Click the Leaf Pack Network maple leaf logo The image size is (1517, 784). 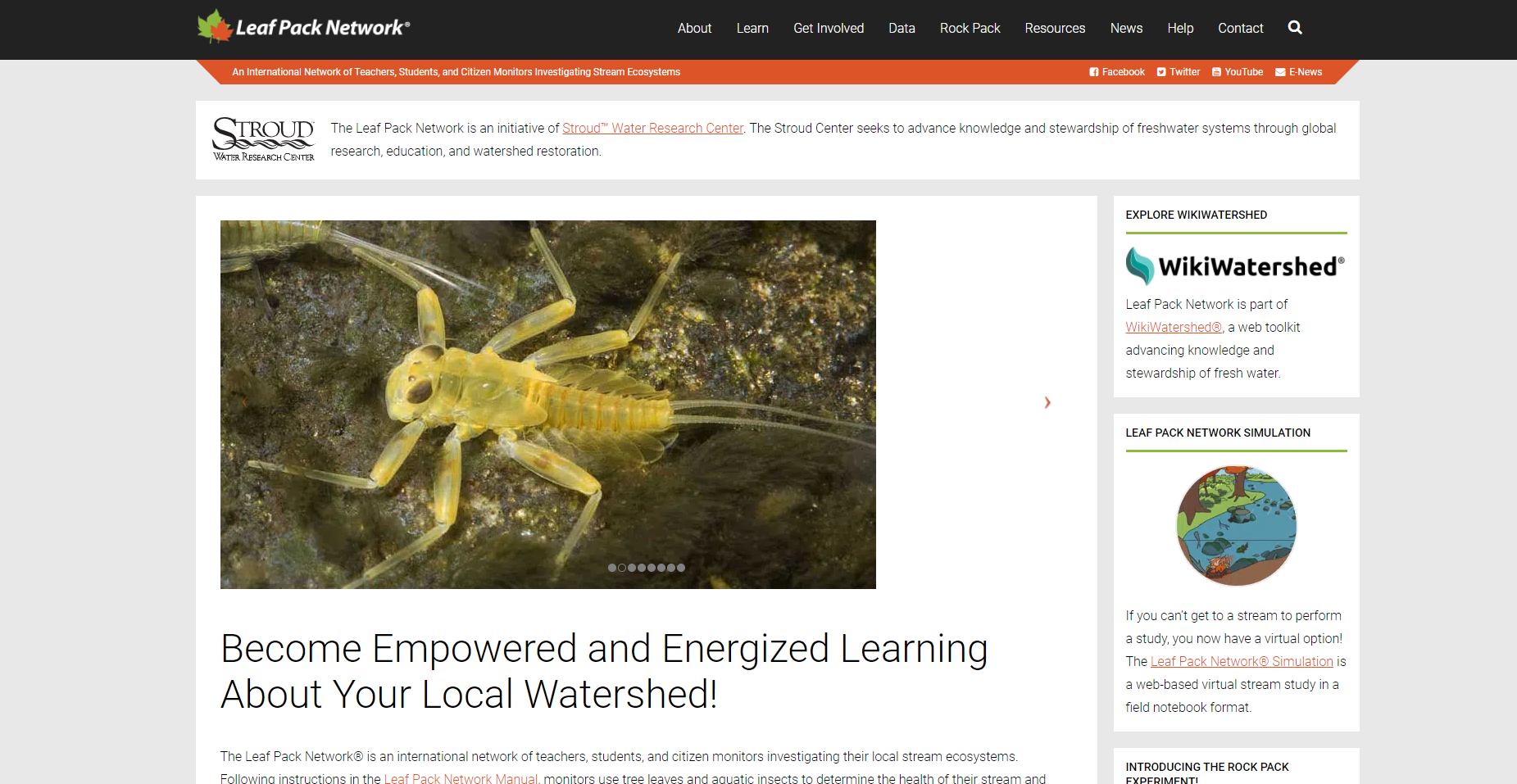[x=303, y=27]
